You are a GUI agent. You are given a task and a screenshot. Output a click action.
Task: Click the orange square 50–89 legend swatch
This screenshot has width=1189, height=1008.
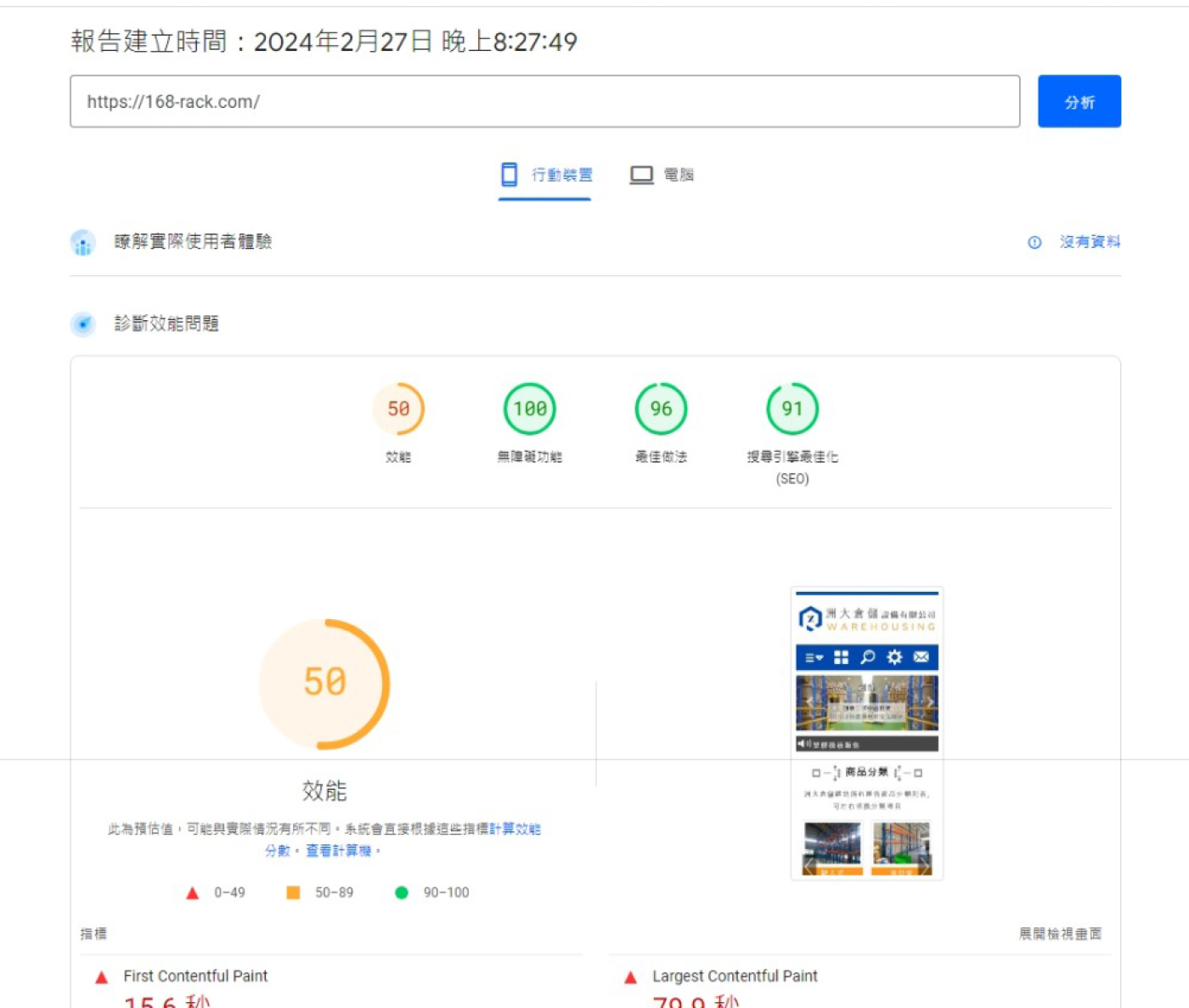point(293,893)
